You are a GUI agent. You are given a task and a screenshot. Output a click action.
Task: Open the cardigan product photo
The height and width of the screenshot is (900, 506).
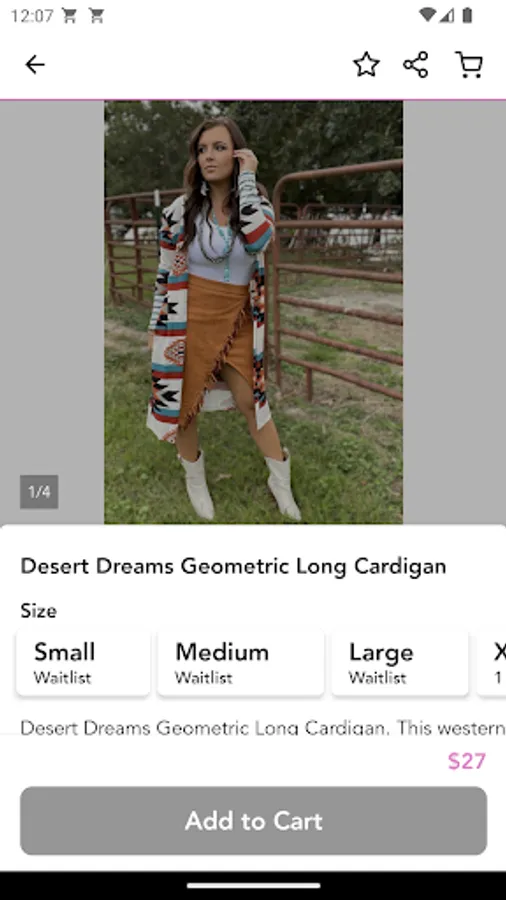[253, 312]
